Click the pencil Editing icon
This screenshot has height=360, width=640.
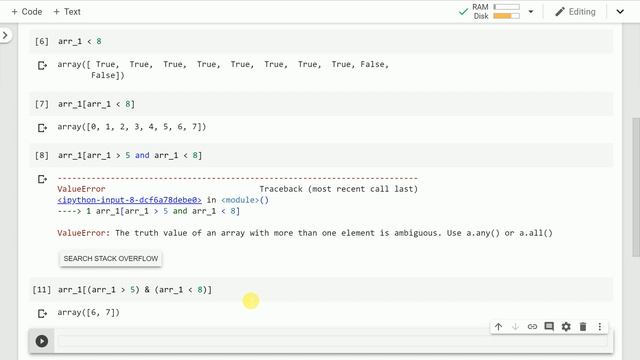click(x=560, y=12)
